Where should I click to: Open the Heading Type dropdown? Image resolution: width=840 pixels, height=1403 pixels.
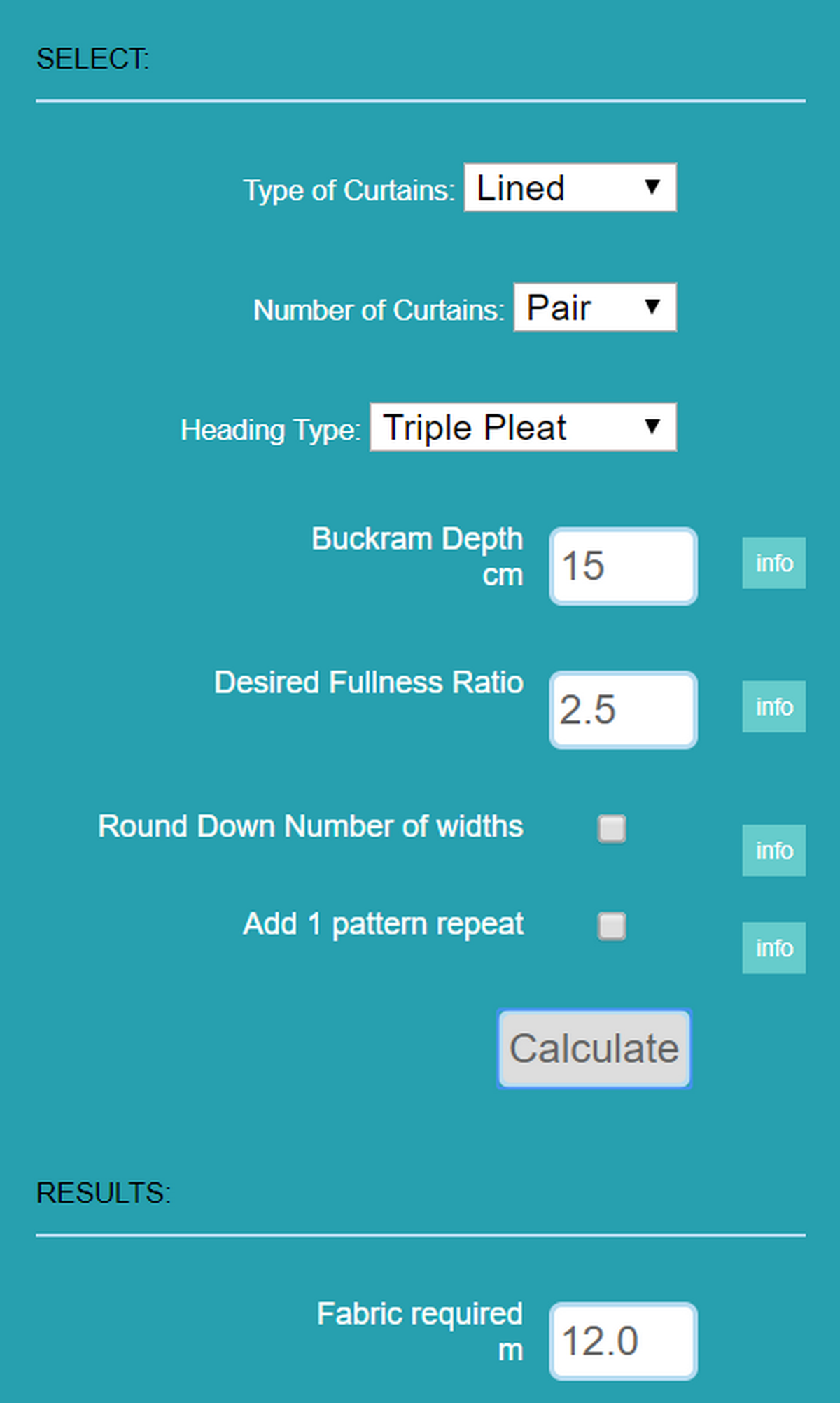pos(523,427)
